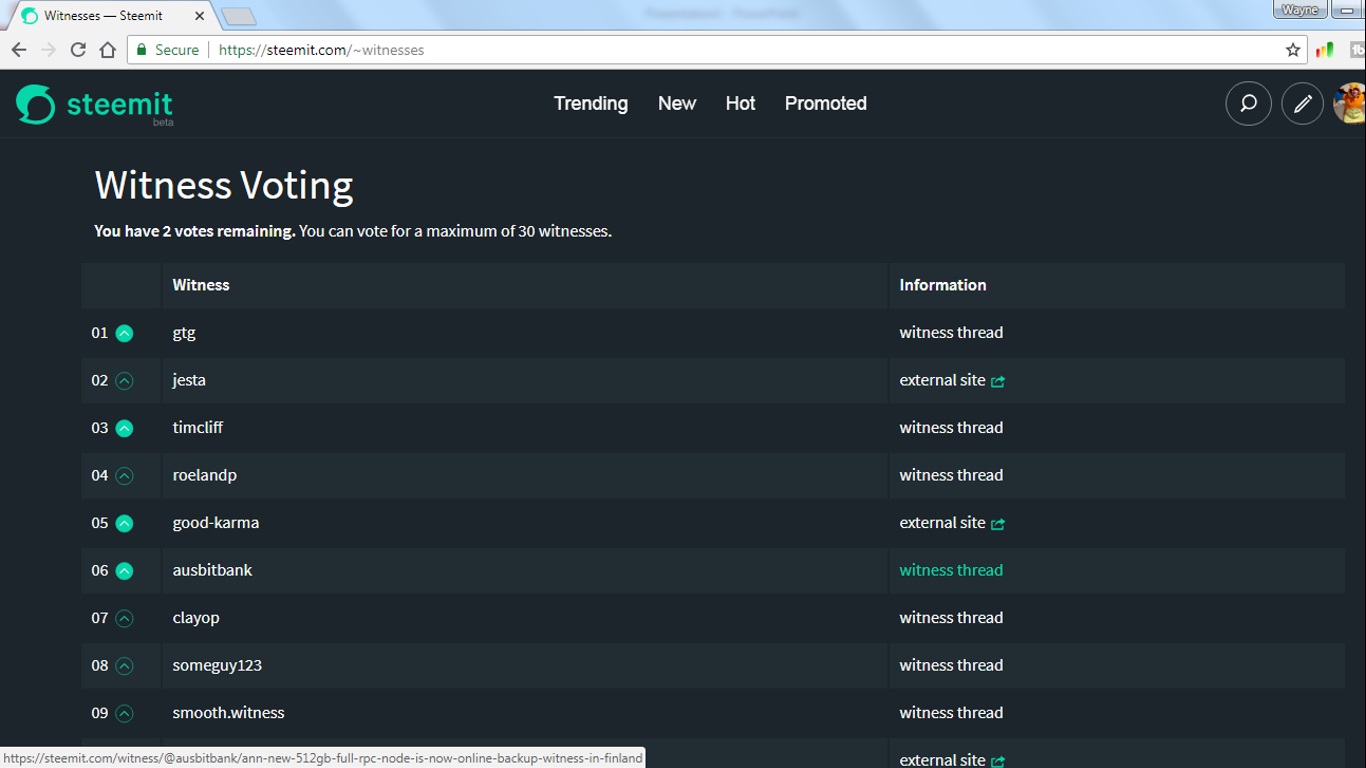Toggle vote for witness timcliff

tap(124, 428)
